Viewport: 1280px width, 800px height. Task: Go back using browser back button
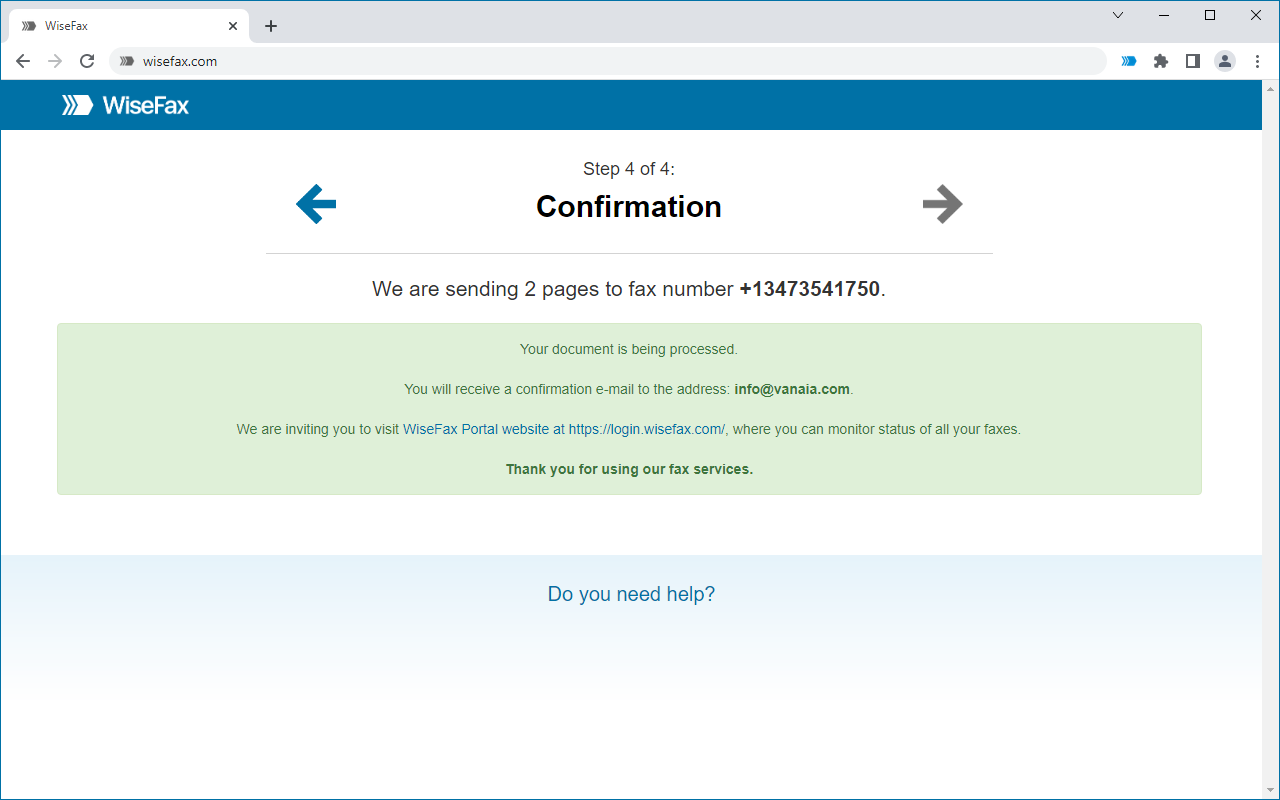[x=23, y=61]
